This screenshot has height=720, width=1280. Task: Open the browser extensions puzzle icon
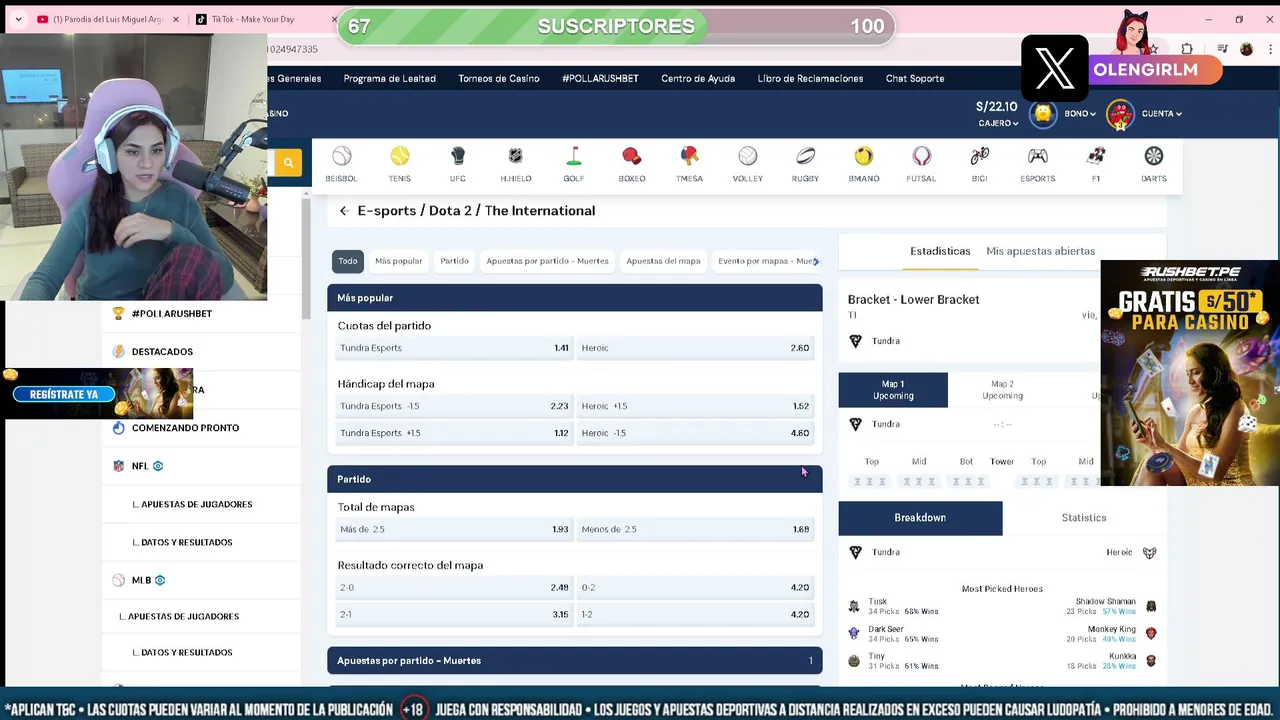[x=1187, y=49]
